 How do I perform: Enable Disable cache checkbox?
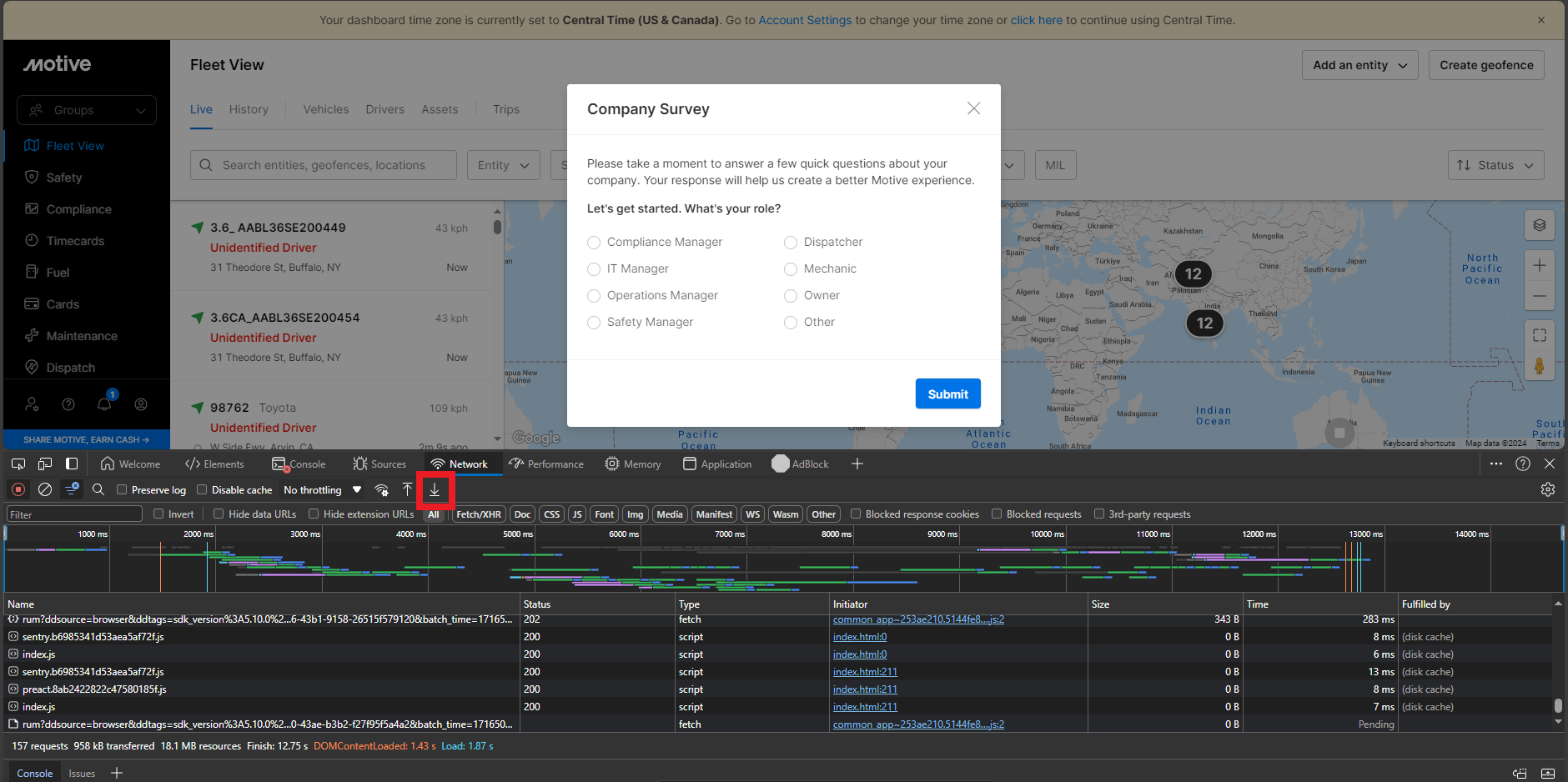[x=202, y=490]
